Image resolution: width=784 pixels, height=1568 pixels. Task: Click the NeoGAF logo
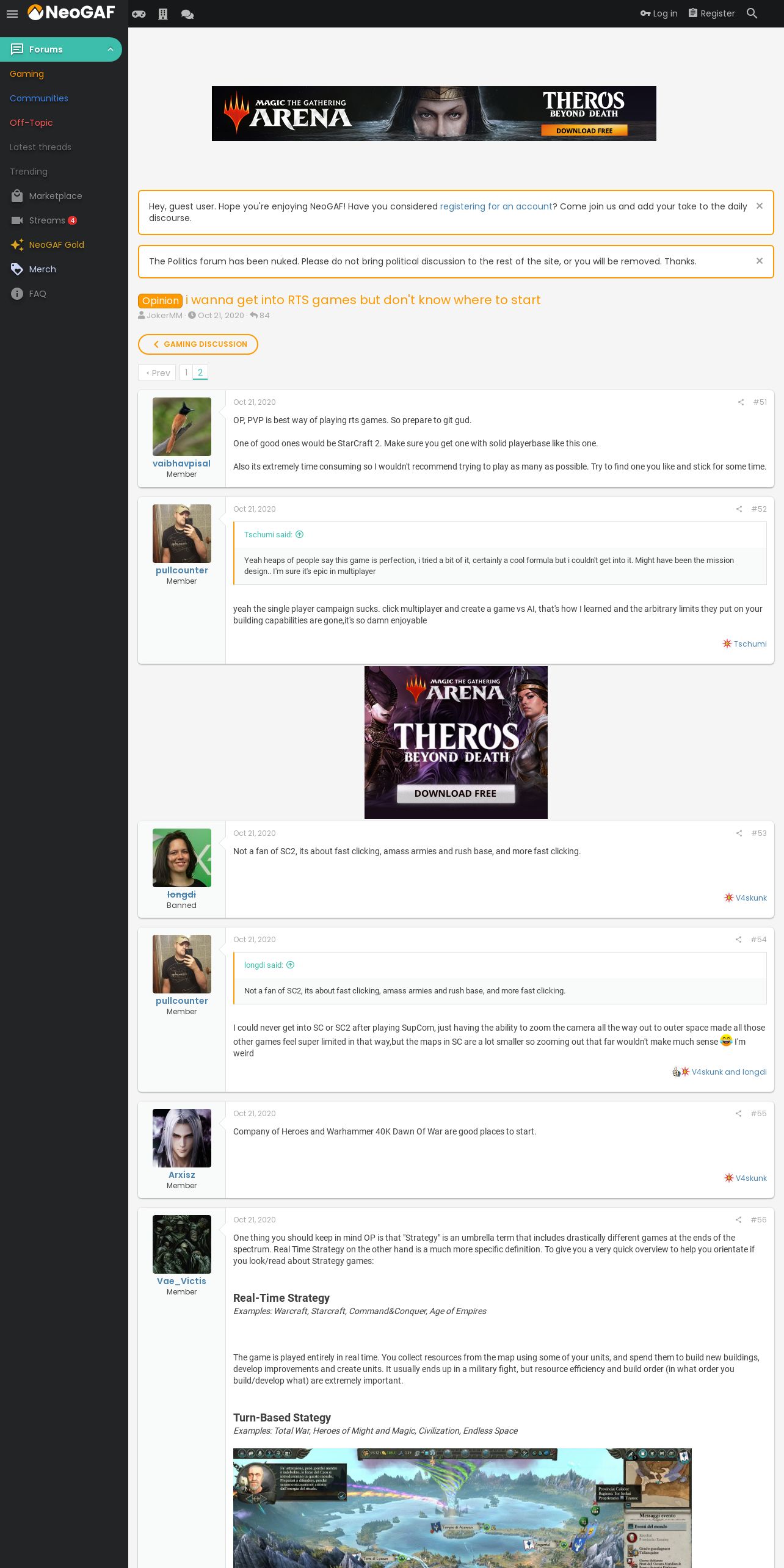point(71,12)
